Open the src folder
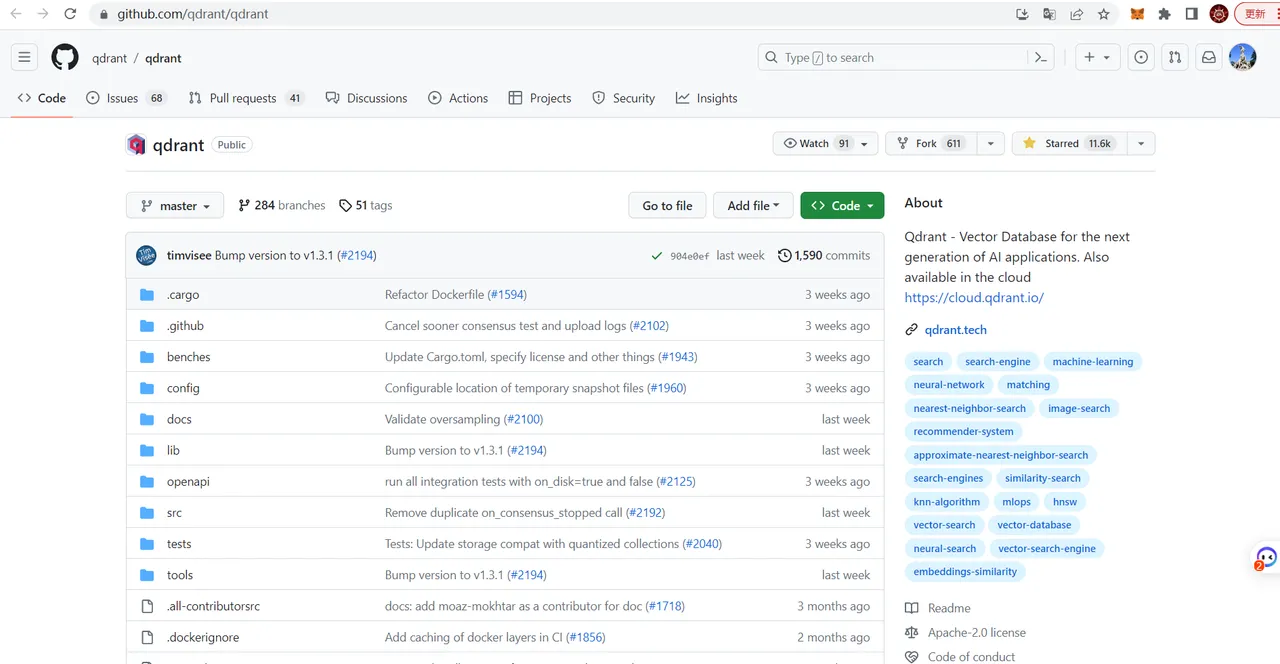 tap(174, 513)
